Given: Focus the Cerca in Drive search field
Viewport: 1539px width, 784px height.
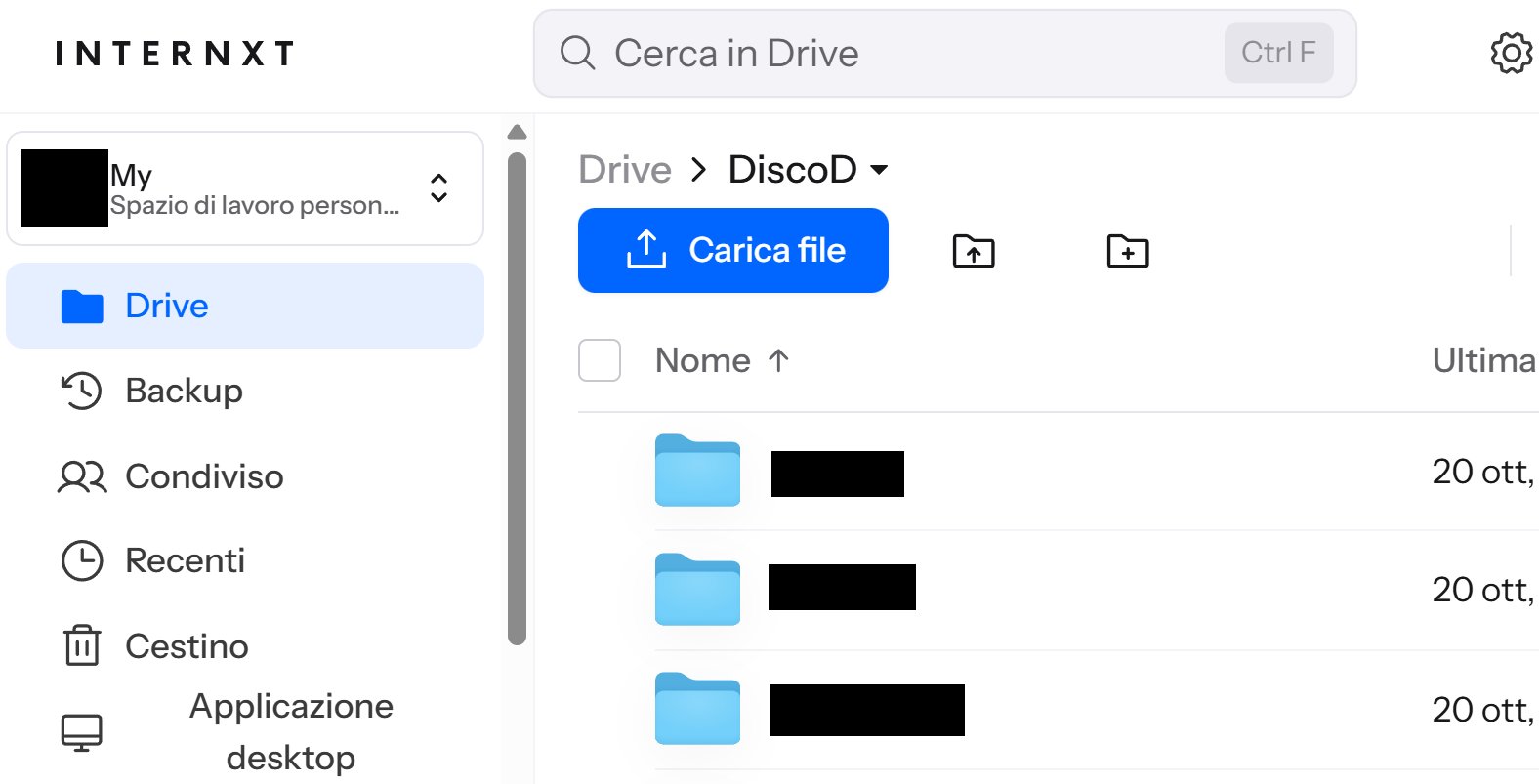Looking at the screenshot, I should [879, 53].
